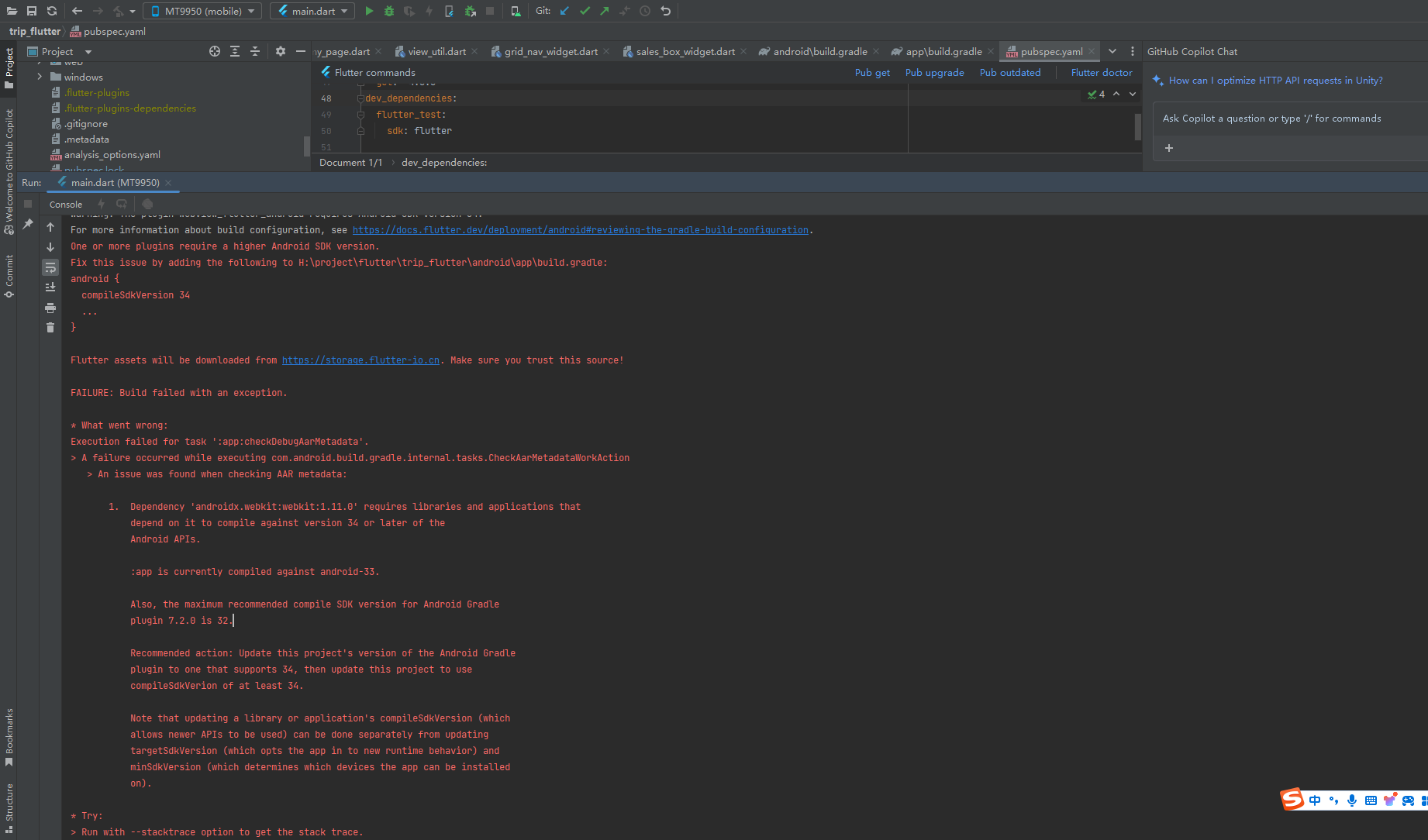Fold the dev_dependencies block in editor
This screenshot has width=1428, height=840.
pyautogui.click(x=360, y=98)
